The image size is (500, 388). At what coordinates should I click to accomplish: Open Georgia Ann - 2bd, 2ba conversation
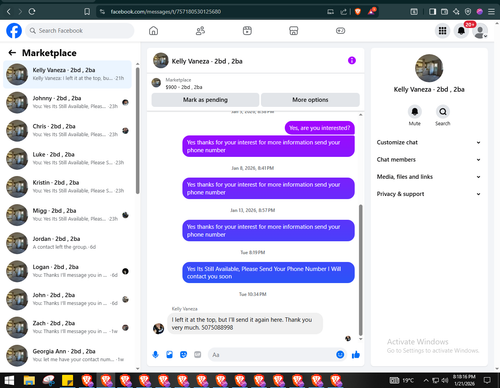[68, 356]
